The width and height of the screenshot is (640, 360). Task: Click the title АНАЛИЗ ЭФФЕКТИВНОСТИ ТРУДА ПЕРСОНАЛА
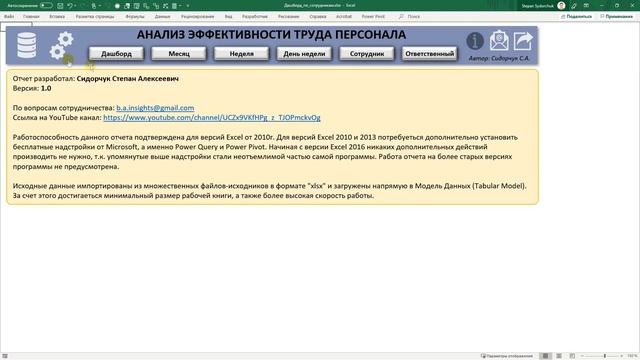pyautogui.click(x=271, y=35)
